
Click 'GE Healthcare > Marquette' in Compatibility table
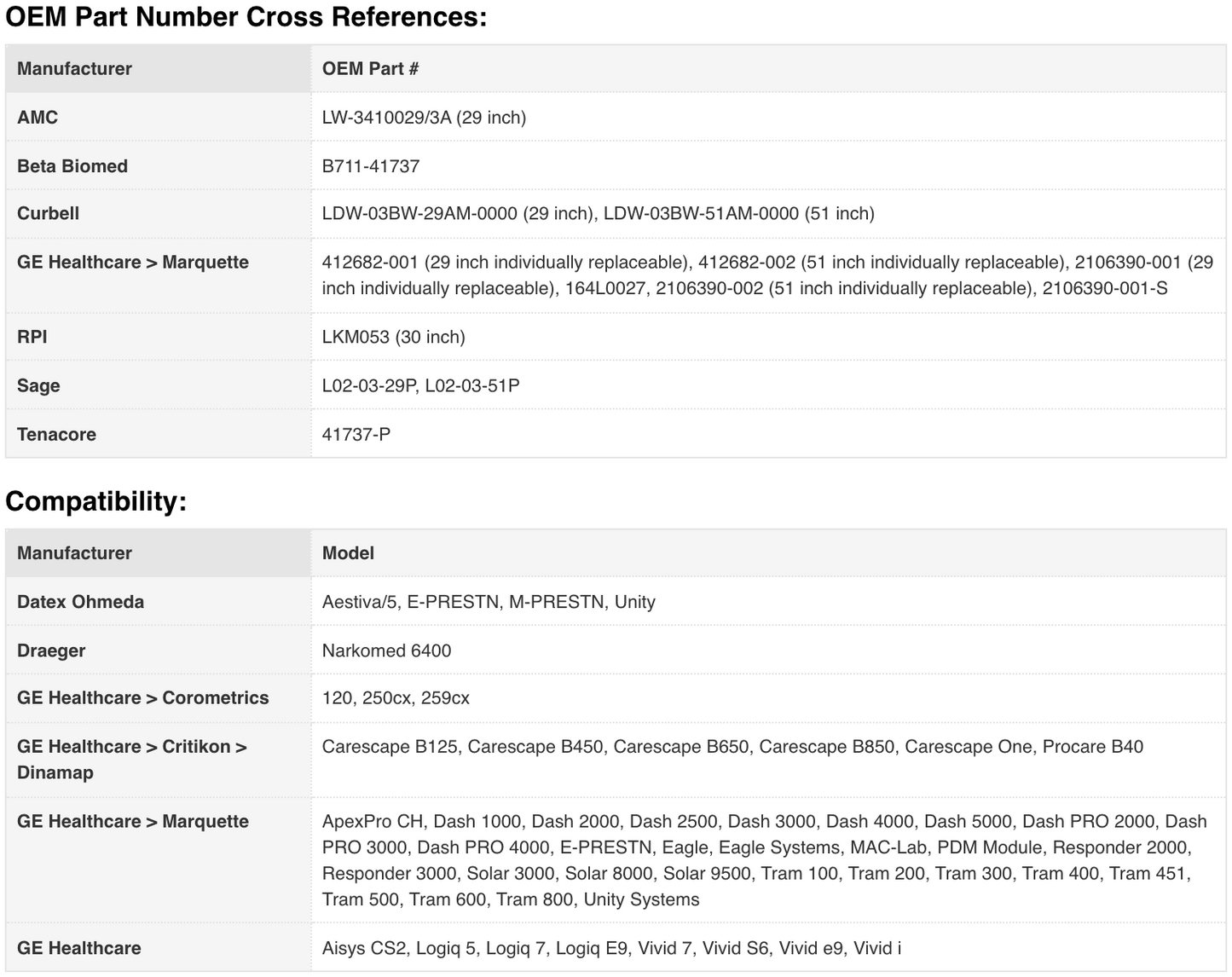point(159,860)
